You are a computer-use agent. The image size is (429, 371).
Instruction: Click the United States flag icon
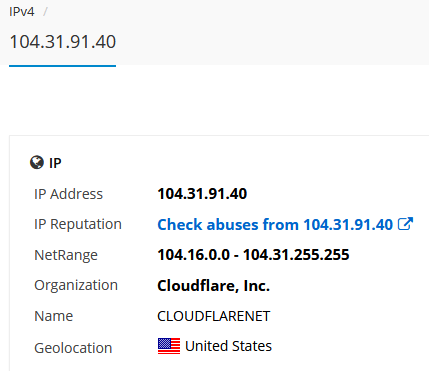169,346
